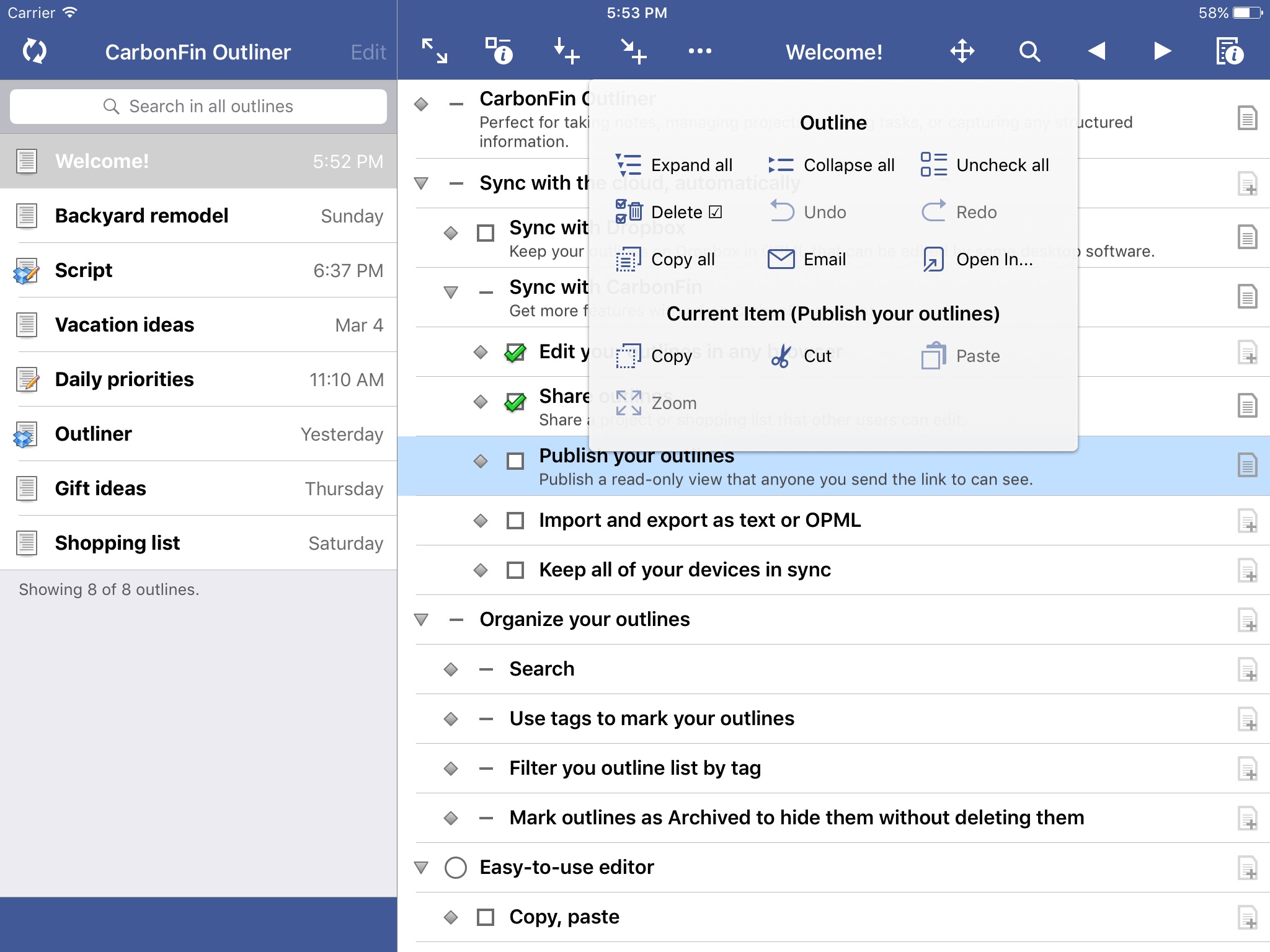Click the Open In icon in Outline menu
This screenshot has width=1270, height=952.
point(932,258)
